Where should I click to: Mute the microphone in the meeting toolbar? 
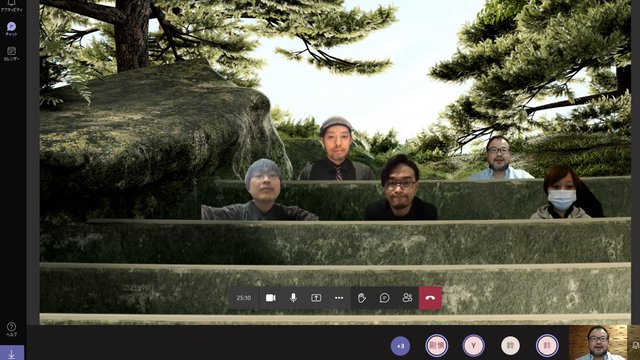(x=293, y=298)
